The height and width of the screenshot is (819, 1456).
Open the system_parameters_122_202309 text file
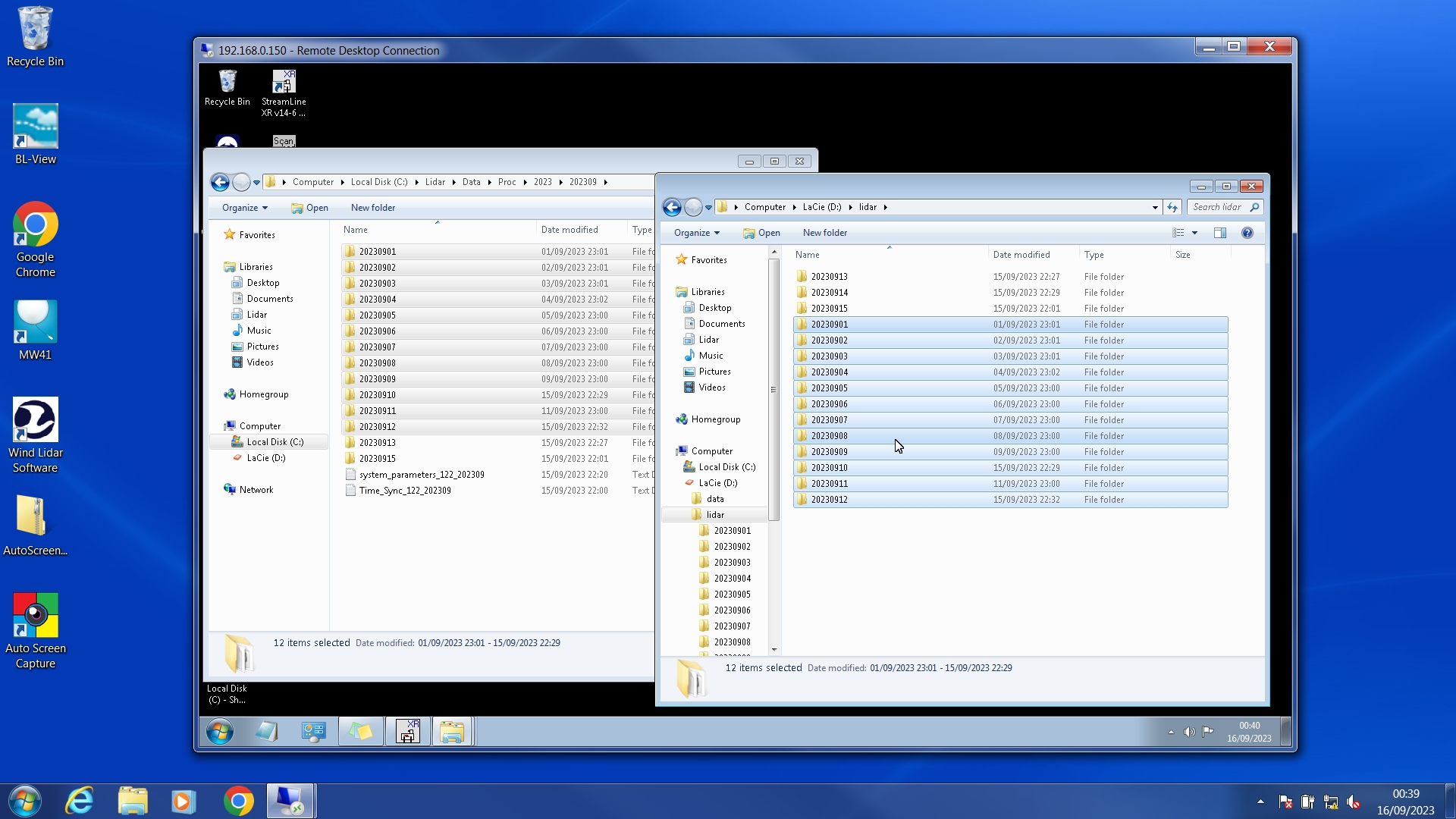(x=422, y=475)
